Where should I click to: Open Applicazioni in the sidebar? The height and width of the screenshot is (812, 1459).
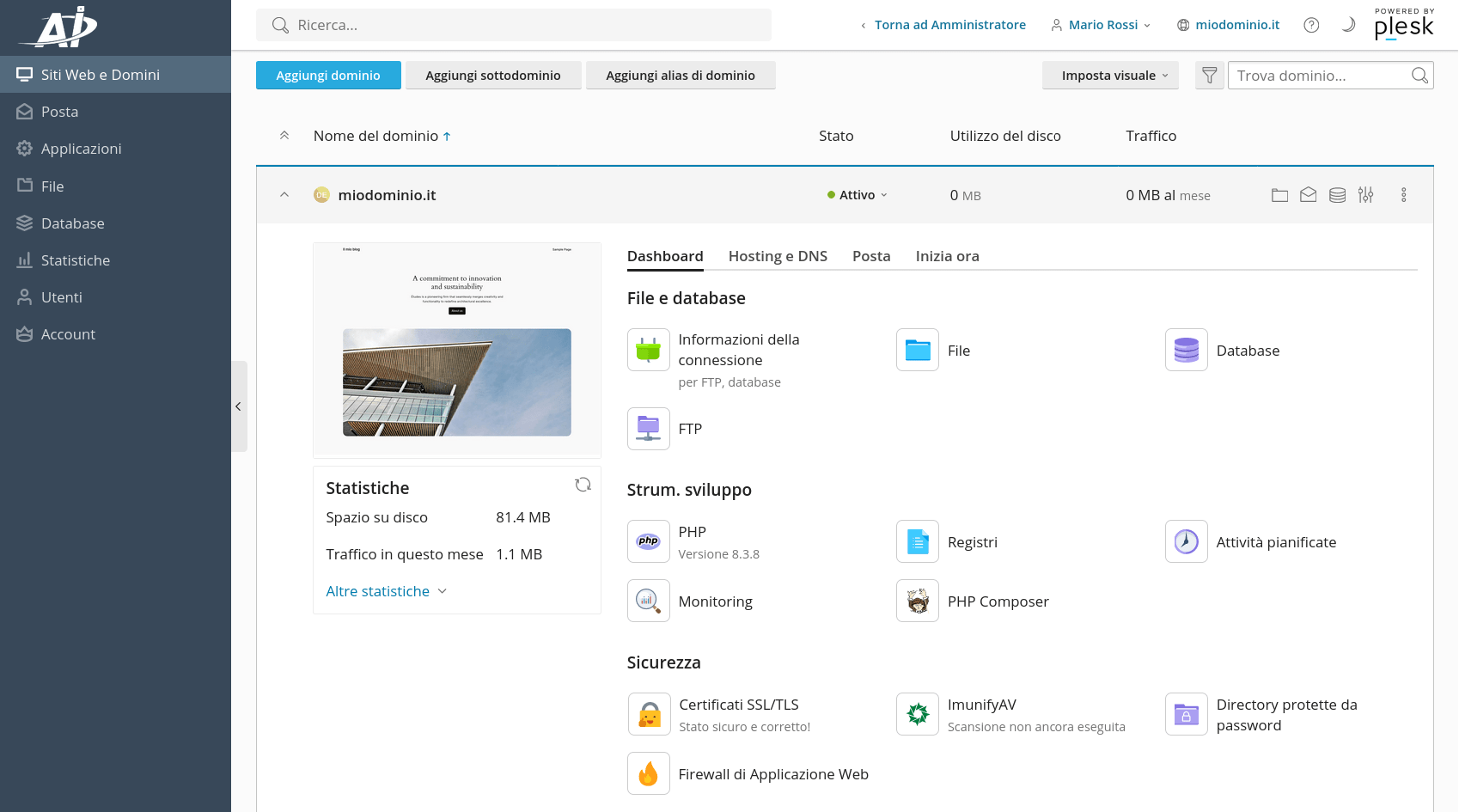coord(115,149)
